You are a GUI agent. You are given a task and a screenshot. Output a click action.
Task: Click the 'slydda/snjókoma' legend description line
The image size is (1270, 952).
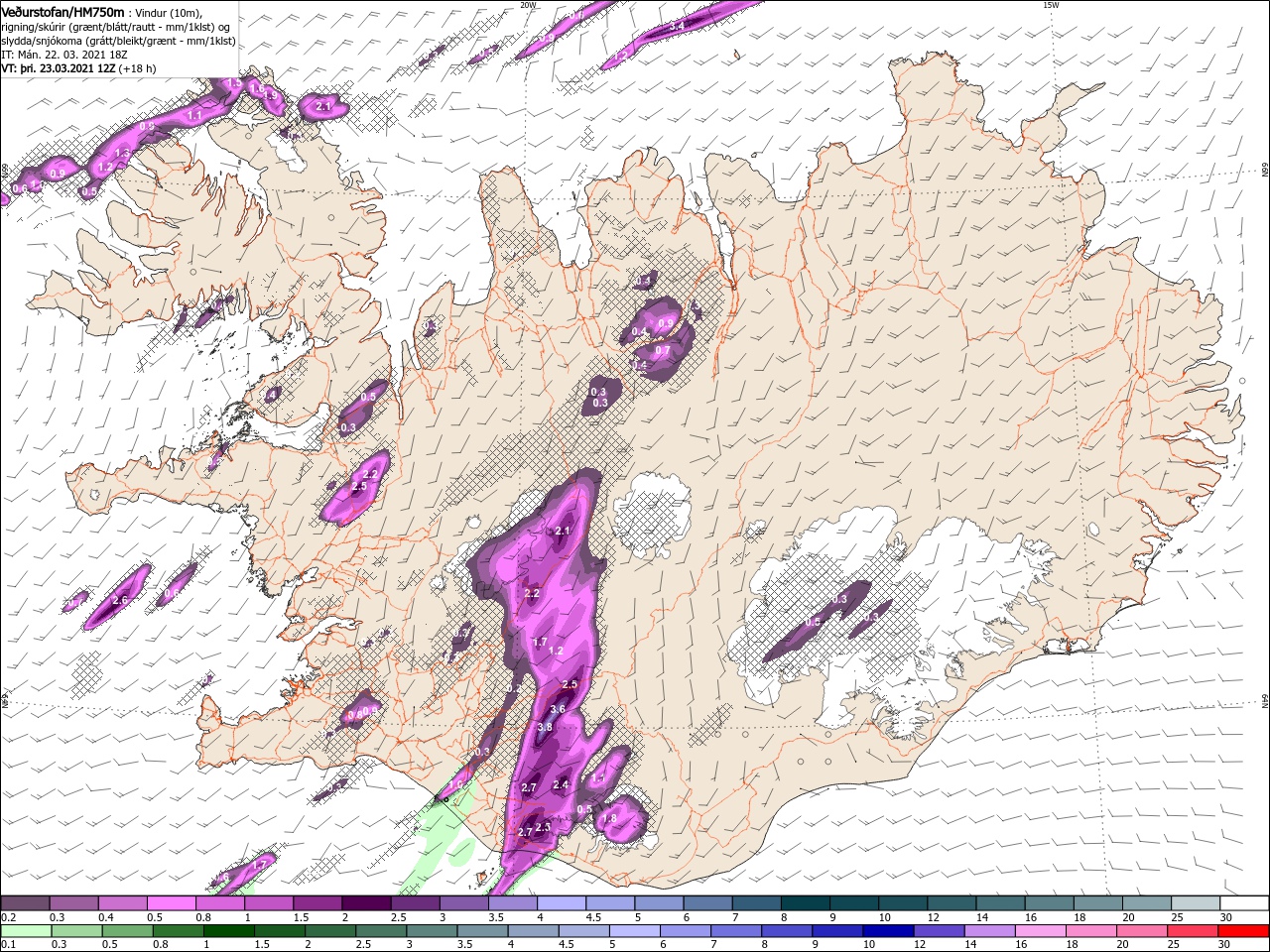tap(119, 41)
